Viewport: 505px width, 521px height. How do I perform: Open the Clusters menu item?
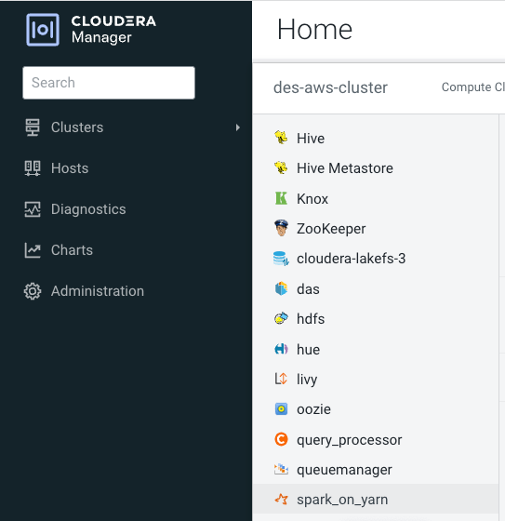tap(77, 127)
